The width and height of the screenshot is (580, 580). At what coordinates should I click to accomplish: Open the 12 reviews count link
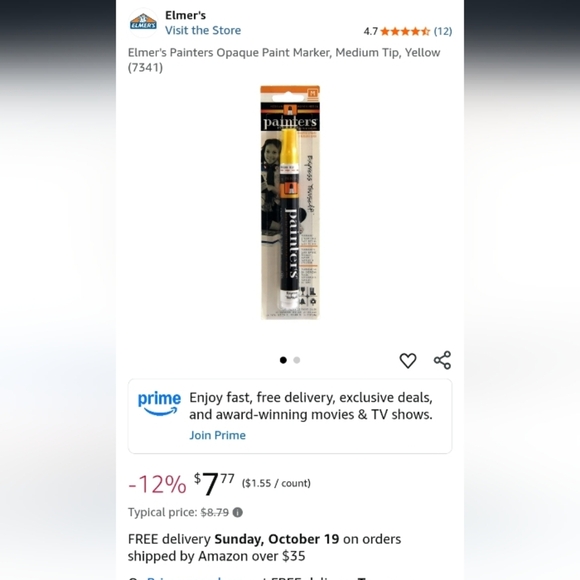pyautogui.click(x=443, y=31)
